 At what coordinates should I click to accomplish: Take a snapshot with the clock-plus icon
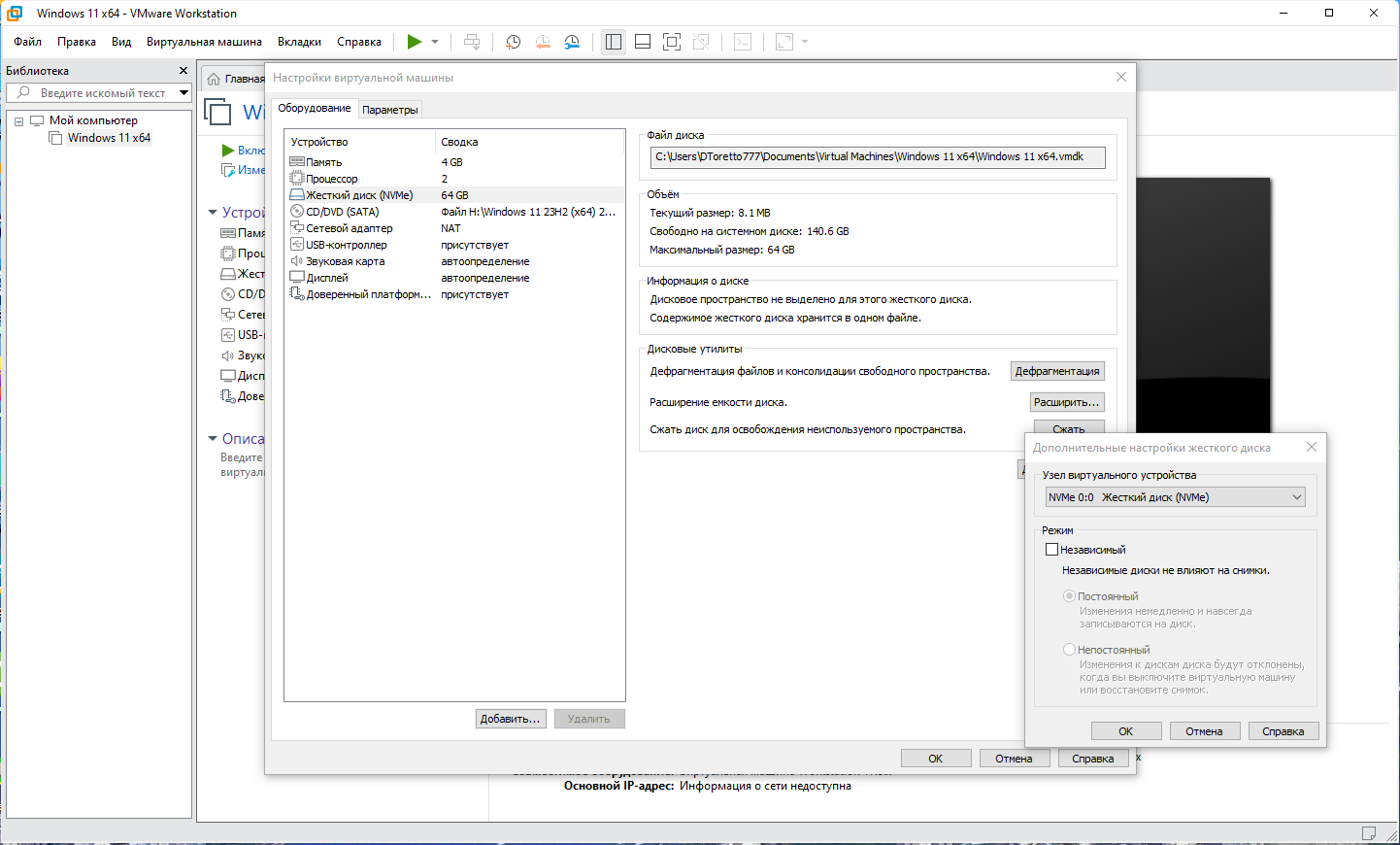click(513, 42)
